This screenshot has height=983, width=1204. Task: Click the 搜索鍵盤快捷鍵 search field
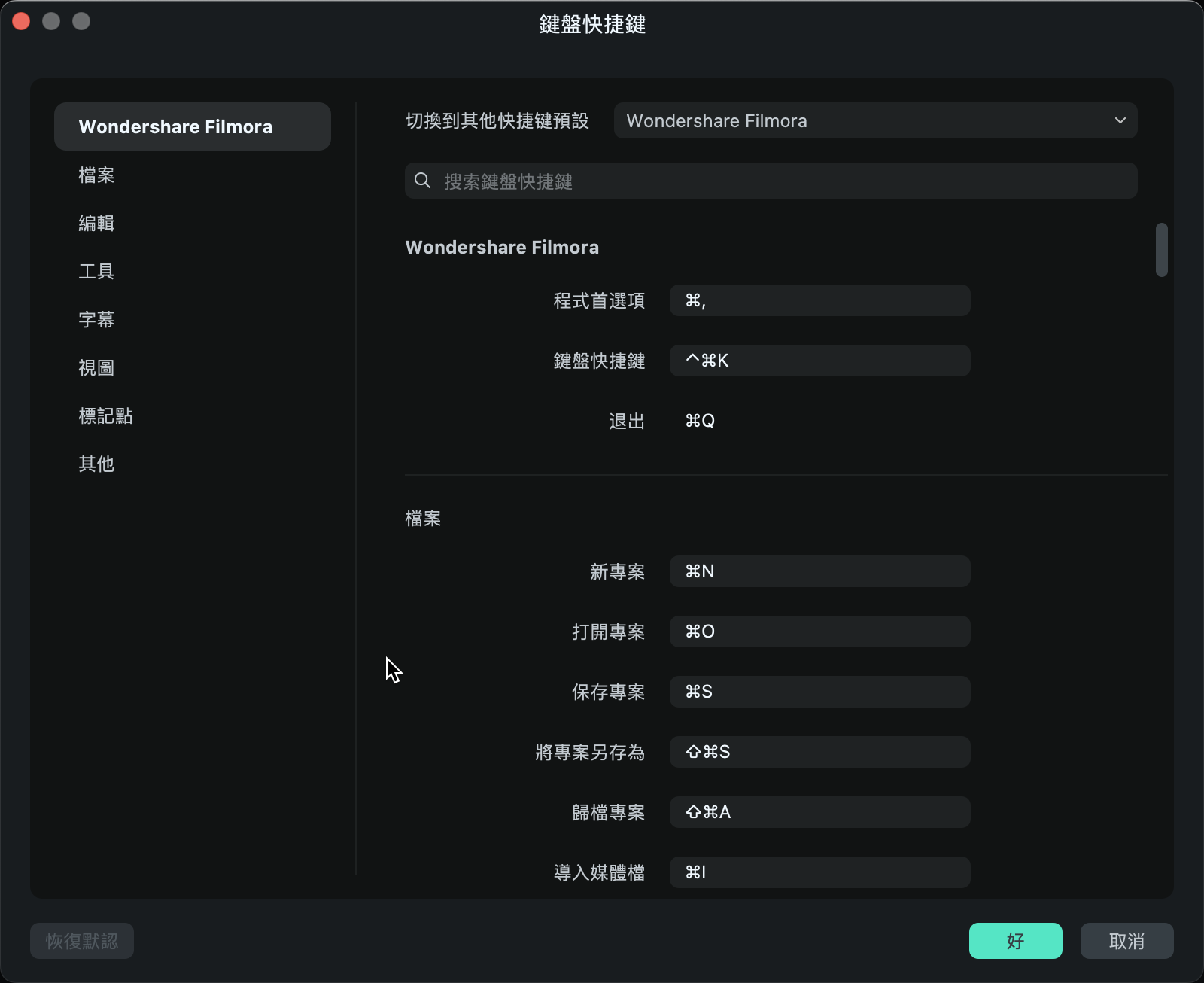point(771,181)
